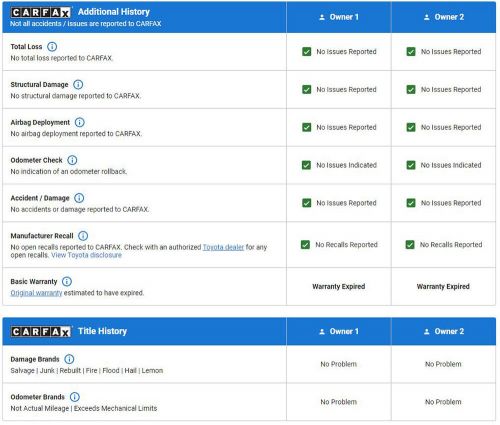The image size is (500, 425).
Task: Follow the Original warranty link
Action: click(x=36, y=293)
